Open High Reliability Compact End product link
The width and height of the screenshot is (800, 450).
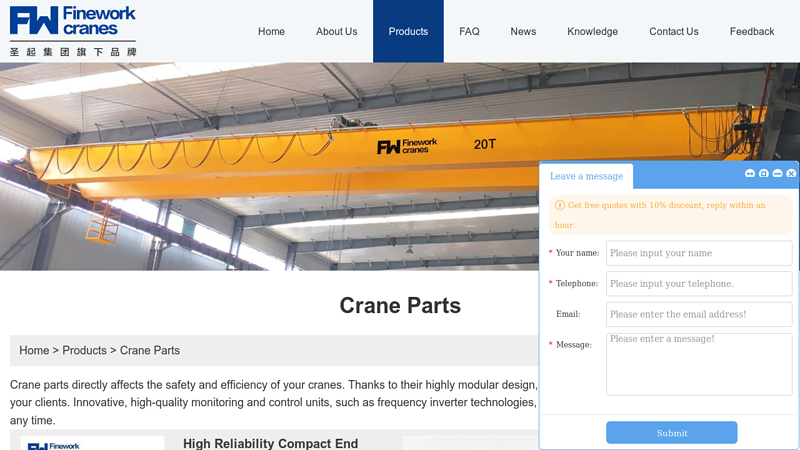click(270, 443)
